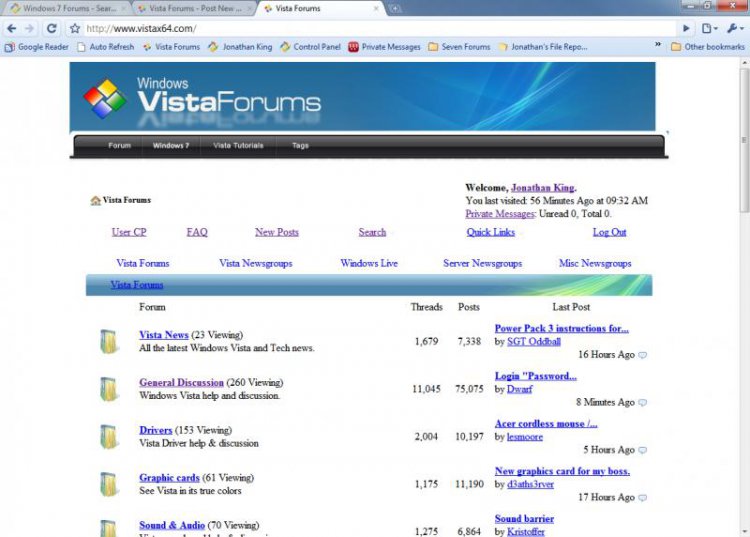
Task: Open the Control Panel bookmark
Action: click(x=311, y=47)
